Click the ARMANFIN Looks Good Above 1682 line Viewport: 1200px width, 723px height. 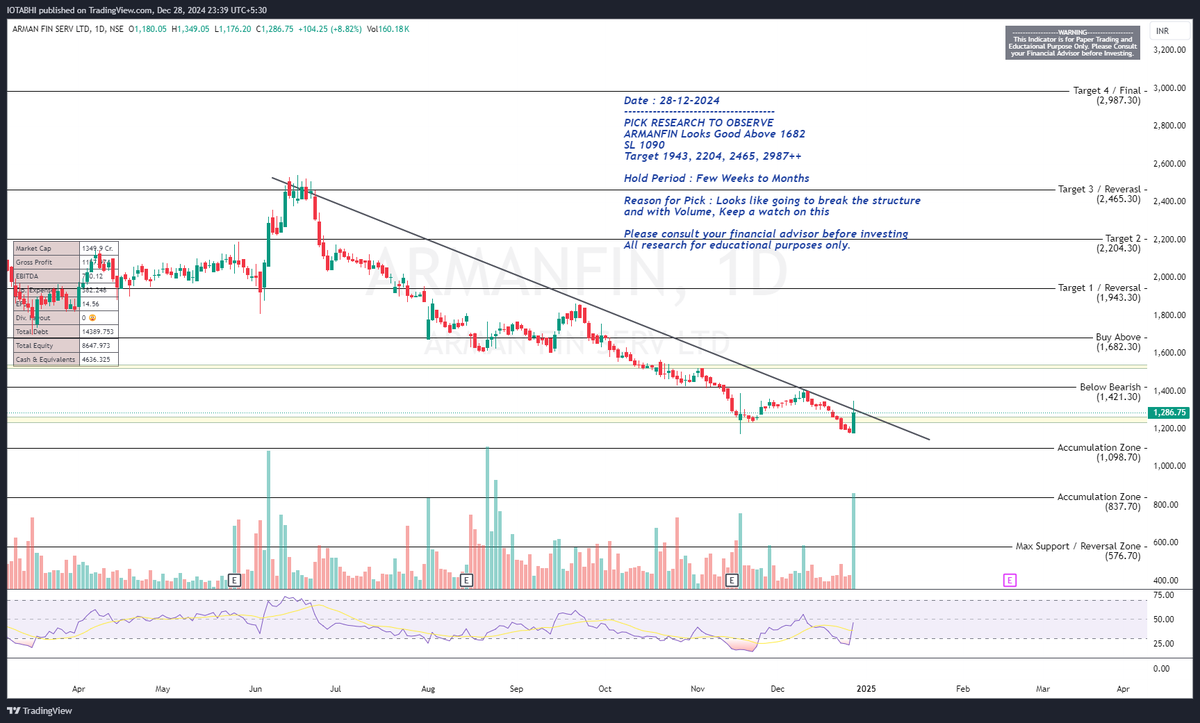click(x=714, y=134)
